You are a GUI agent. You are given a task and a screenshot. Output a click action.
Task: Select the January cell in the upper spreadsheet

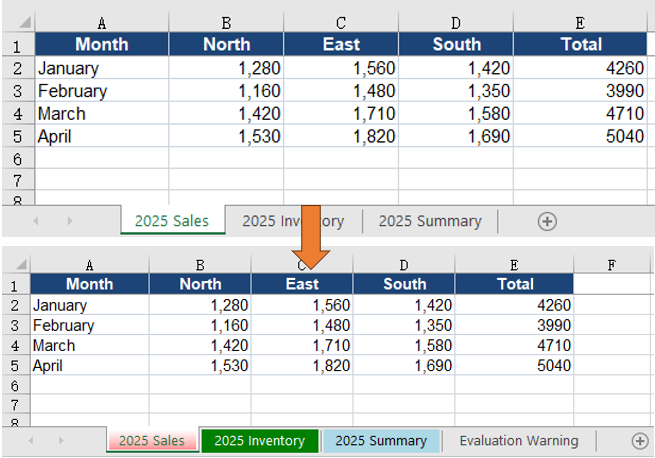(102, 68)
